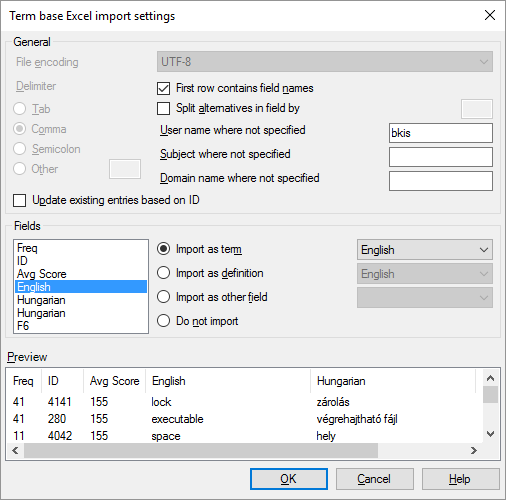Screen dimensions: 506x500
Task: Click the 'végrehajtható fájl' cell in Preview
Action: tap(357, 419)
